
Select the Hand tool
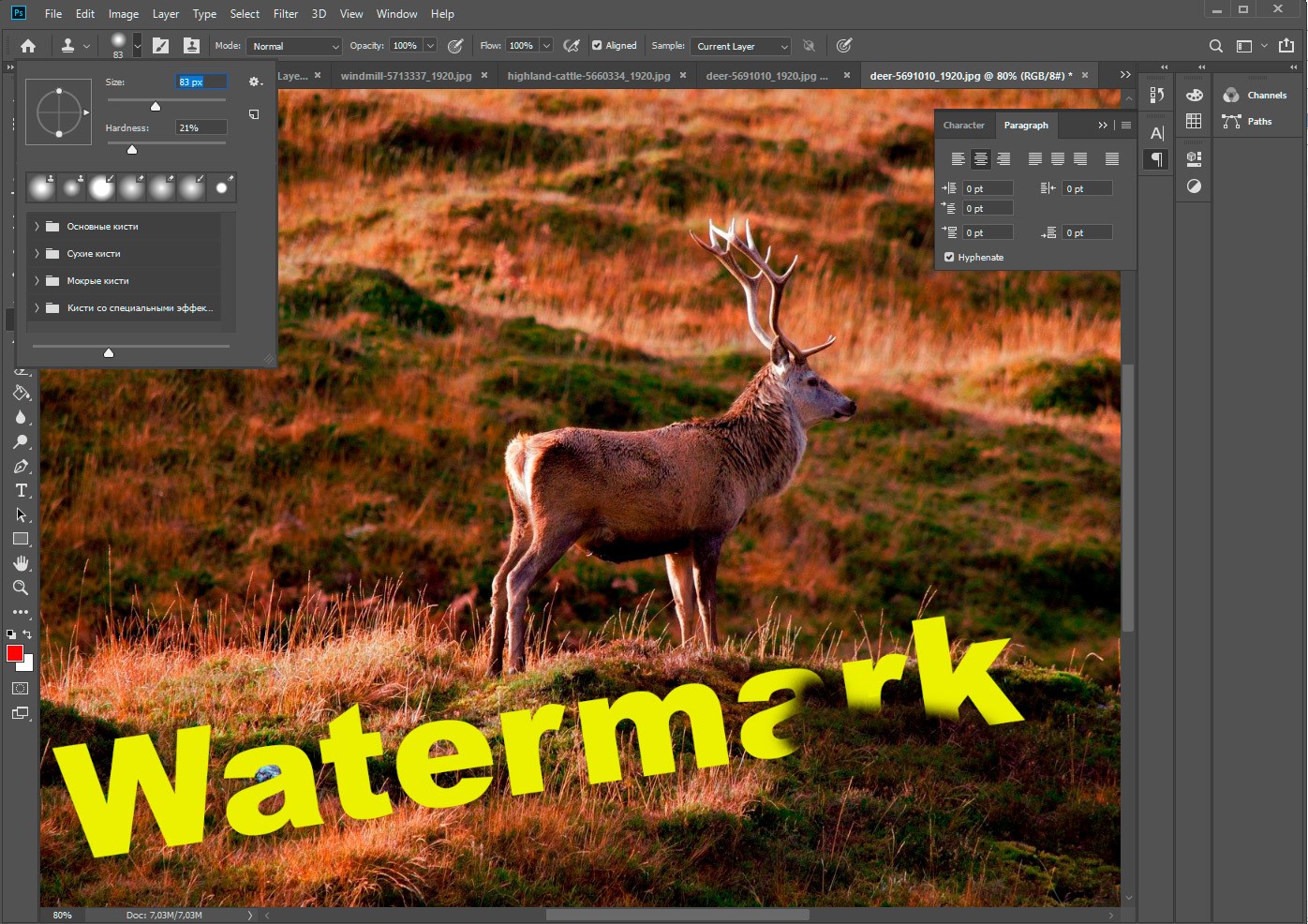pos(21,564)
